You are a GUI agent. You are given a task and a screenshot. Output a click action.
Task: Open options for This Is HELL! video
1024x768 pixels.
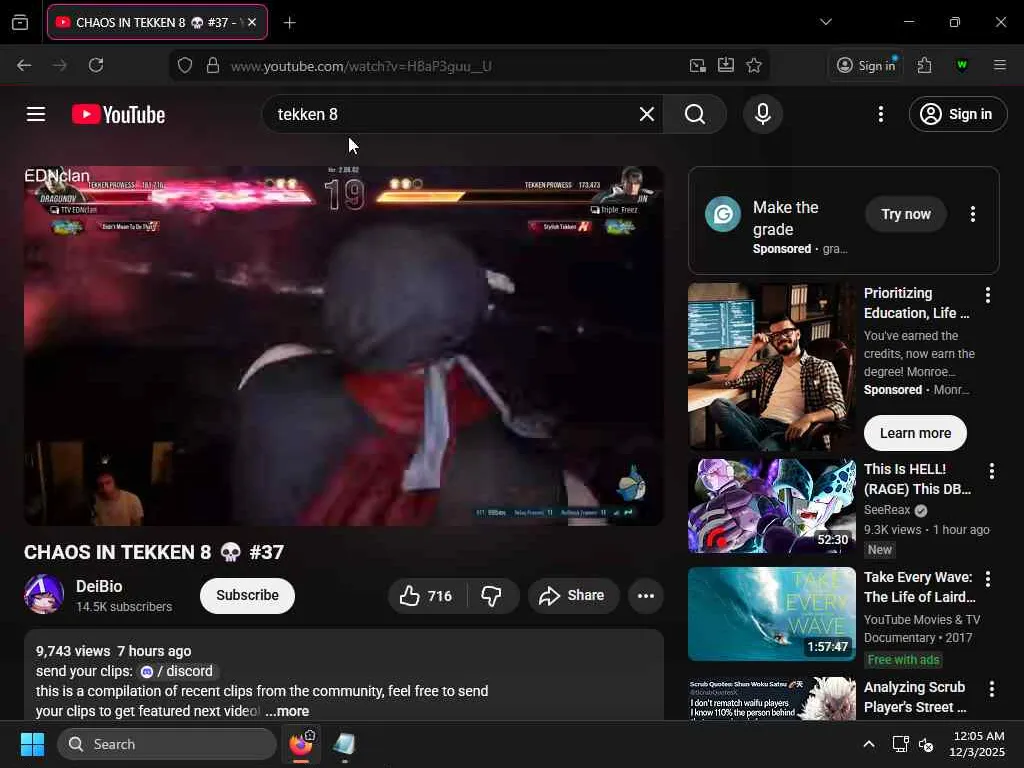point(991,471)
